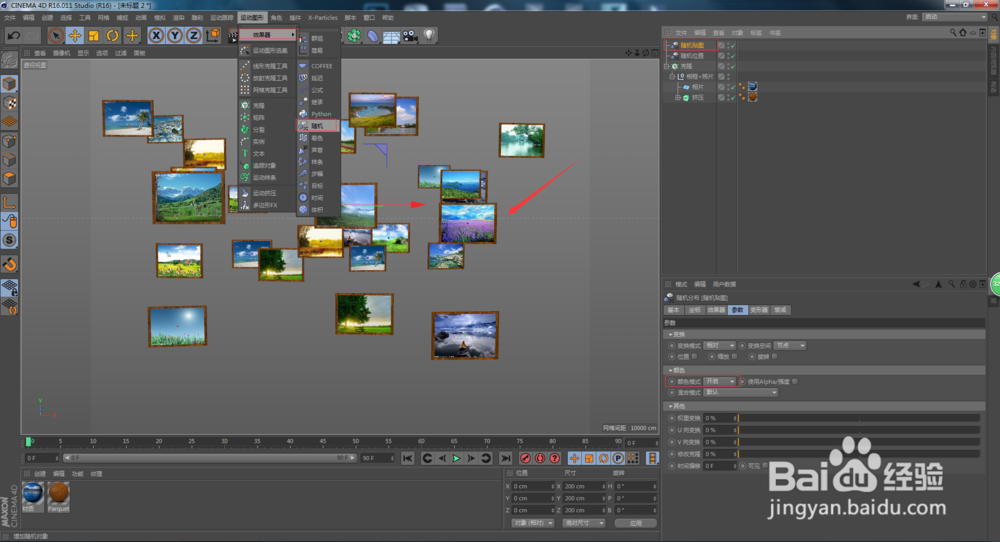Select the Random effector menu entry

point(318,126)
